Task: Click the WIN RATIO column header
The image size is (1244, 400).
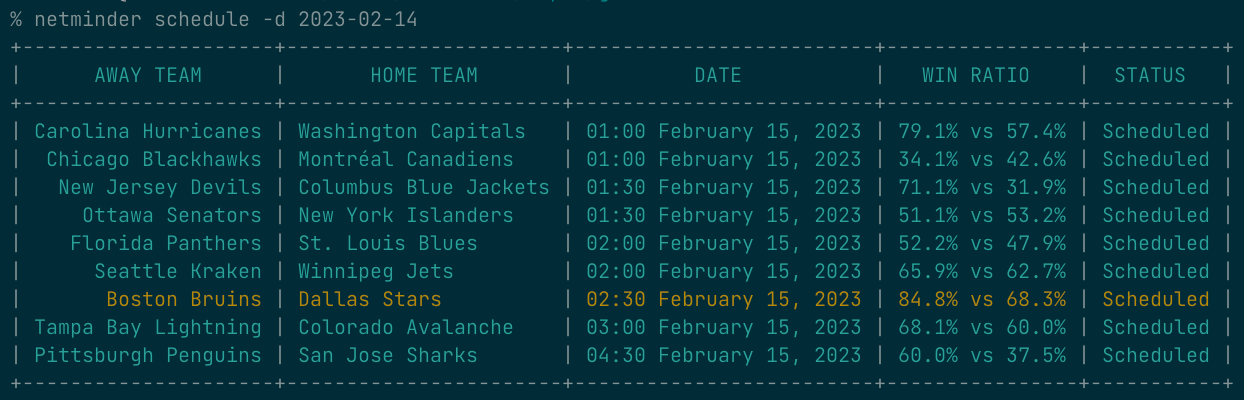Action: pyautogui.click(x=976, y=75)
